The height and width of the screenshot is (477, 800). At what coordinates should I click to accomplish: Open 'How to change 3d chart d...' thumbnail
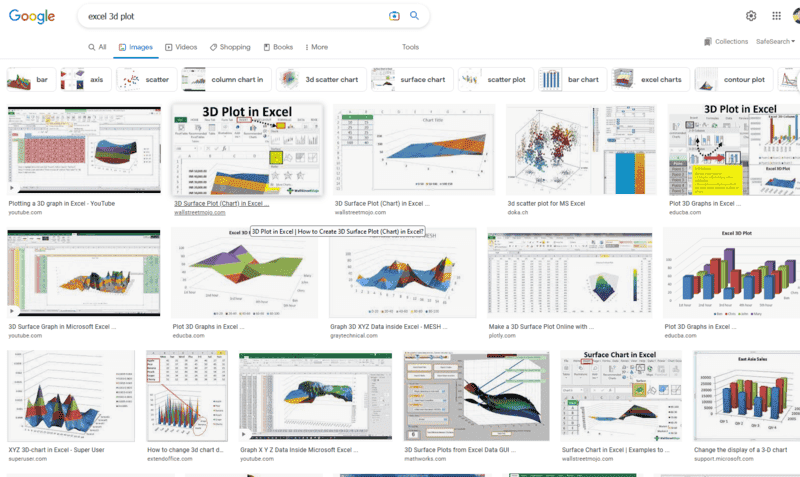(x=187, y=396)
